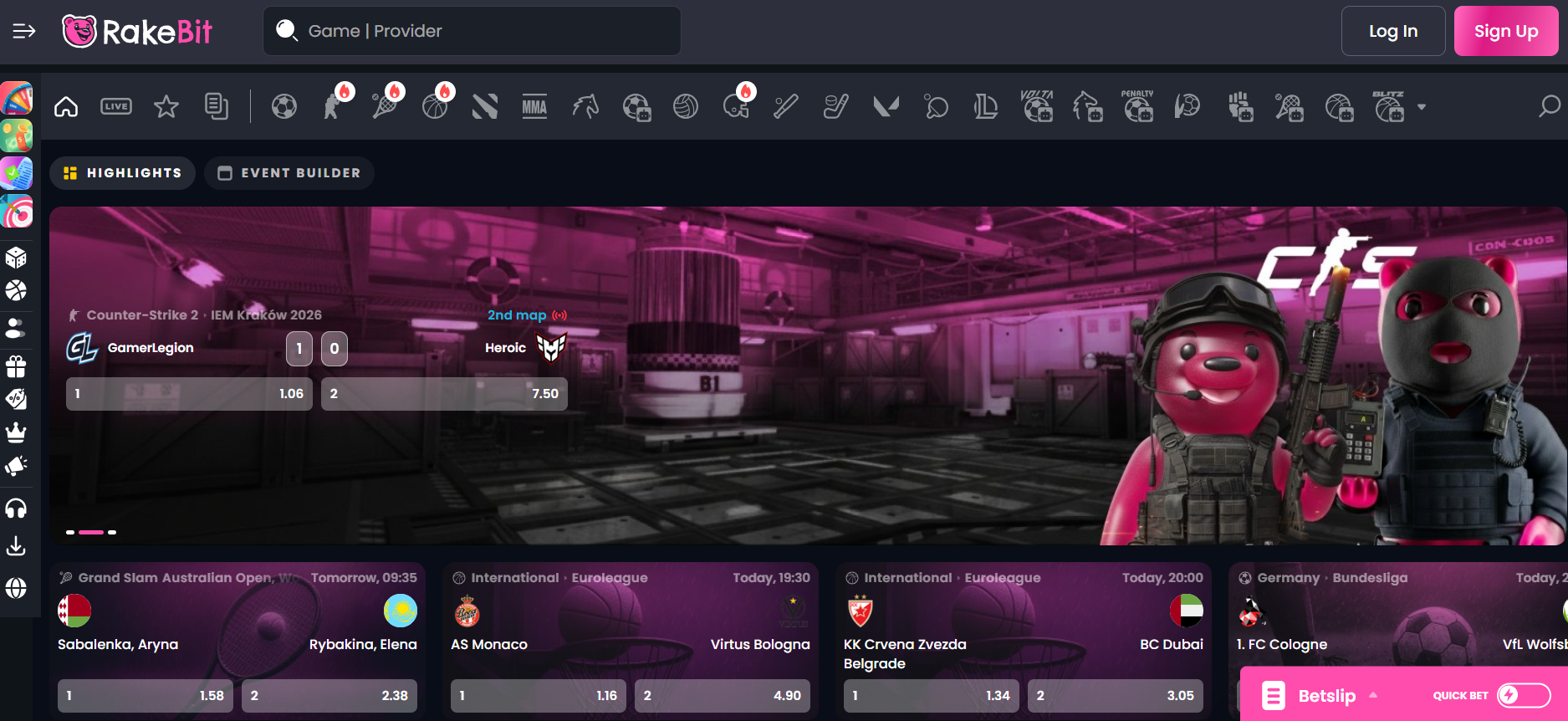The height and width of the screenshot is (721, 1568).
Task: Select the baseball bat sport icon
Action: click(x=786, y=107)
